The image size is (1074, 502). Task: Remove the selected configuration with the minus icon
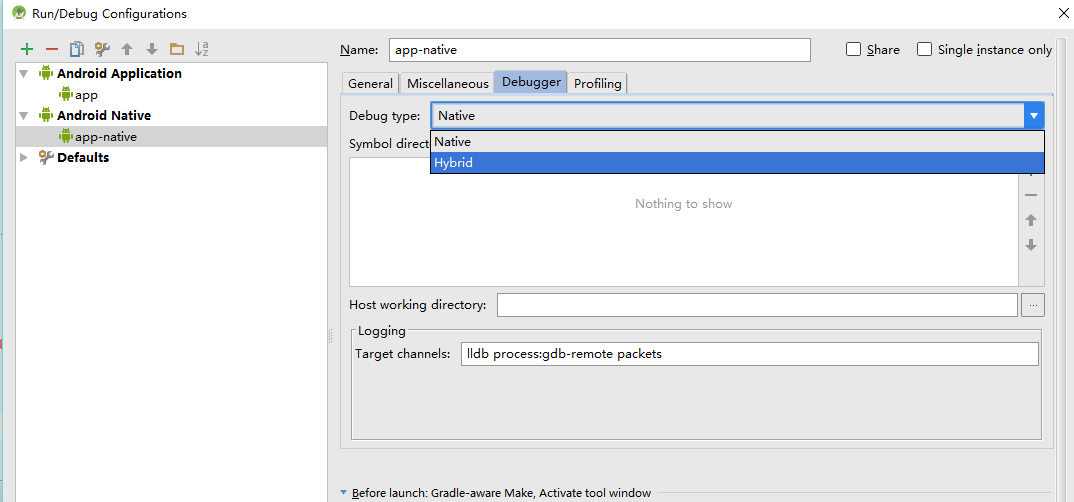(51, 49)
